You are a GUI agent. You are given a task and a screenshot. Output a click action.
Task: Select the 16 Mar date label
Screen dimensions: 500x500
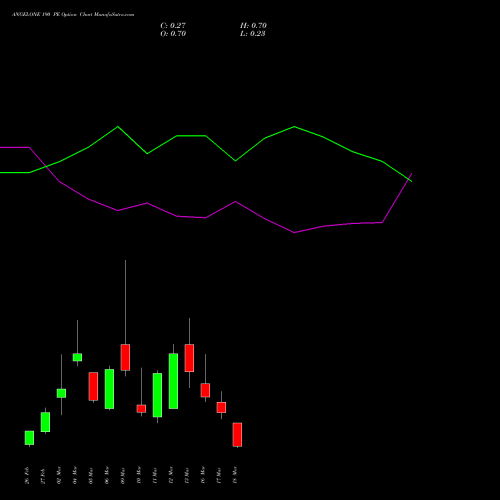point(203,475)
